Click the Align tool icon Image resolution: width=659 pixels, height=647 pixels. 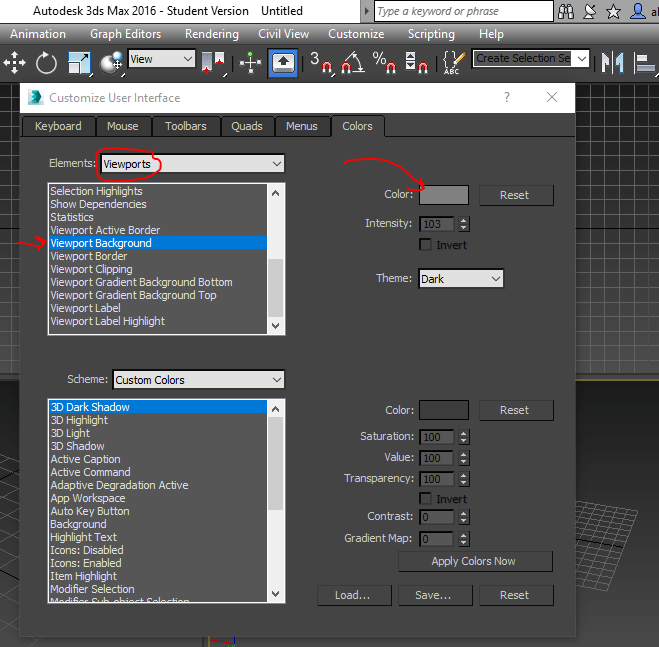(x=645, y=64)
